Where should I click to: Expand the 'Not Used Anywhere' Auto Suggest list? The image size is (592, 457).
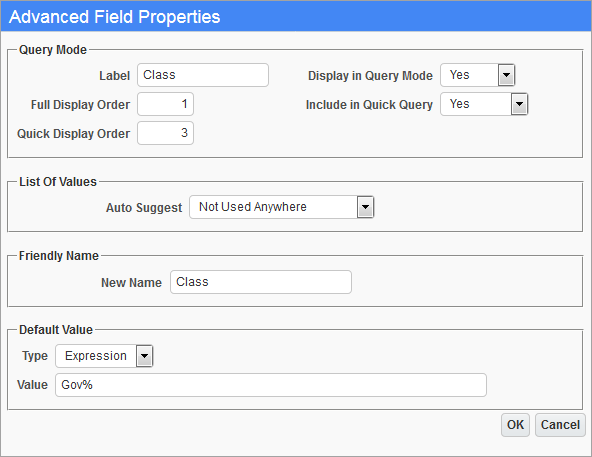click(x=282, y=207)
